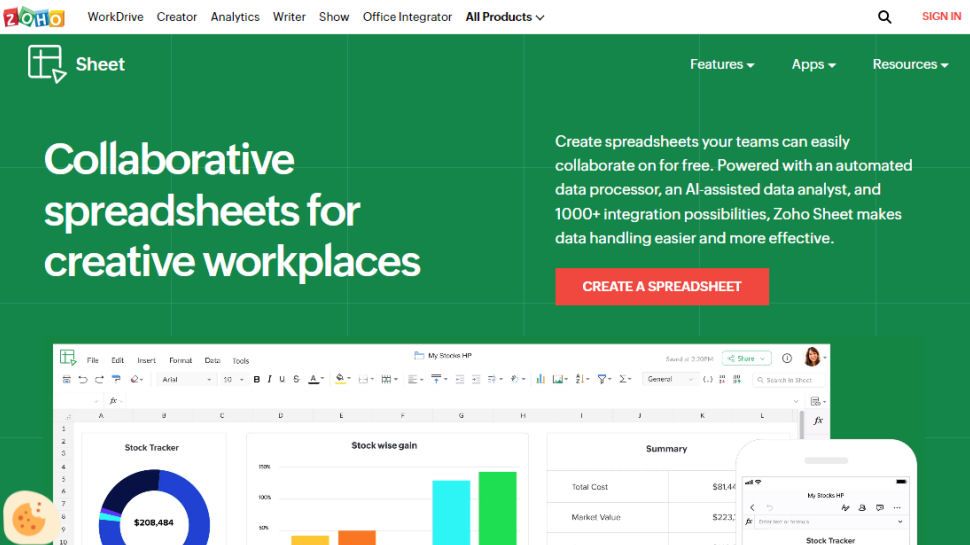Toggle underline formatting
Viewport: 970px width, 545px height.
pos(282,379)
